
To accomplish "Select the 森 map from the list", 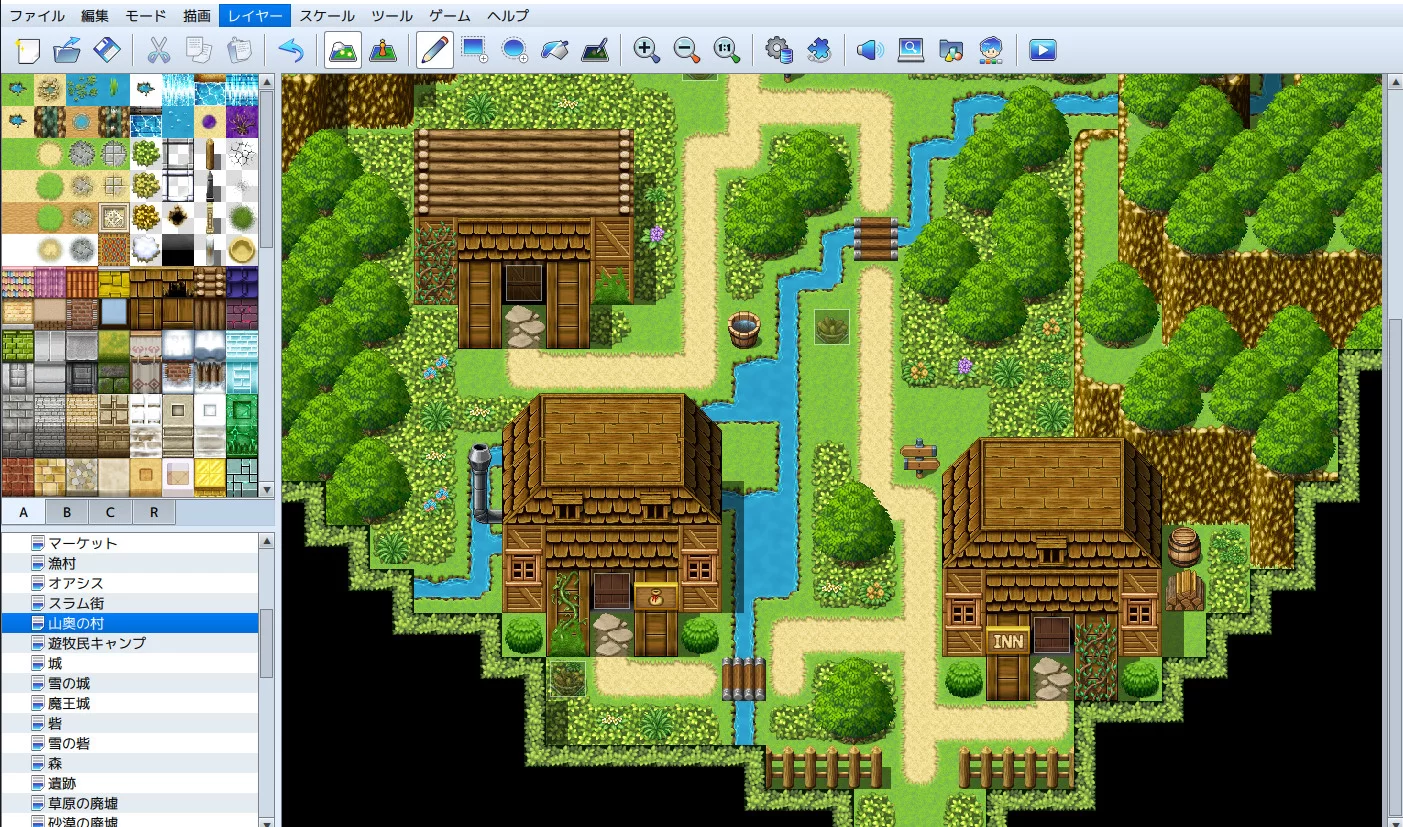I will 55,763.
